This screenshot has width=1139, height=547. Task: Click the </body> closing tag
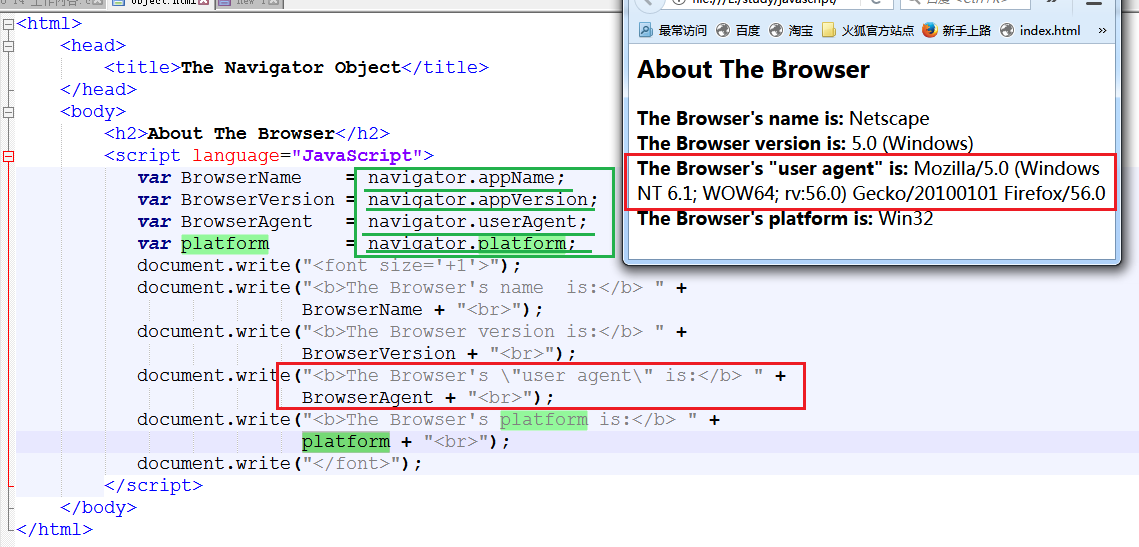pyautogui.click(x=99, y=507)
